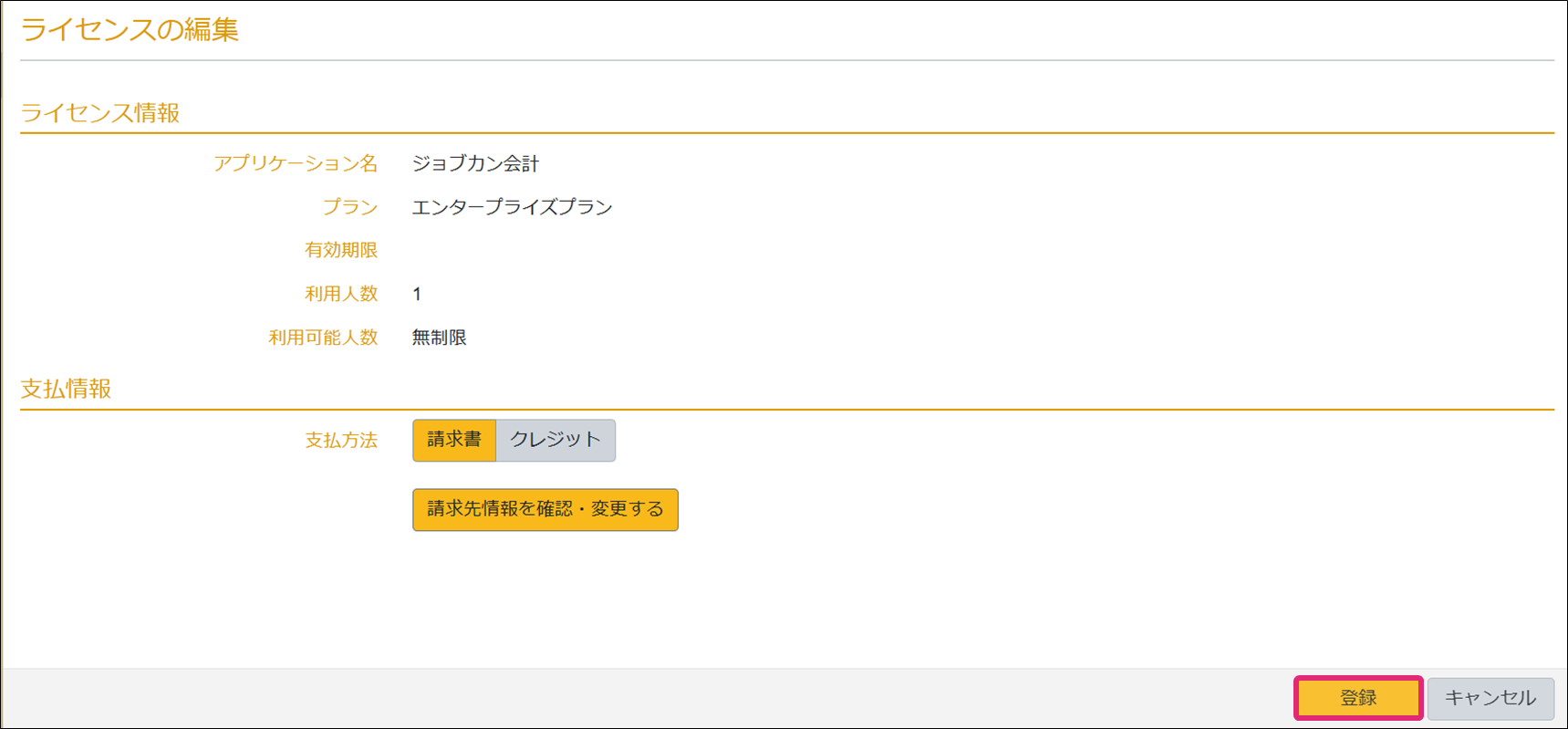This screenshot has width=1568, height=729.
Task: Open 請求先情報を確認・変更する
Action: (x=545, y=509)
